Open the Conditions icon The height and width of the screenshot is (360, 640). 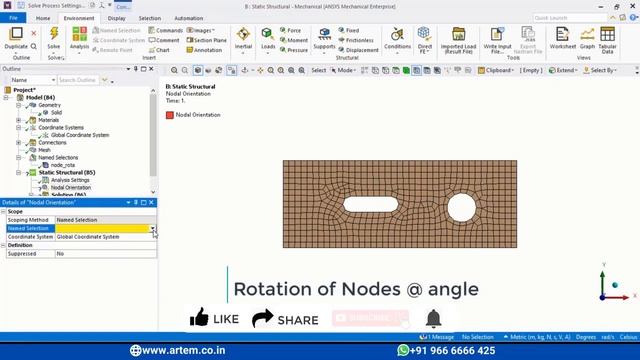pyautogui.click(x=397, y=34)
